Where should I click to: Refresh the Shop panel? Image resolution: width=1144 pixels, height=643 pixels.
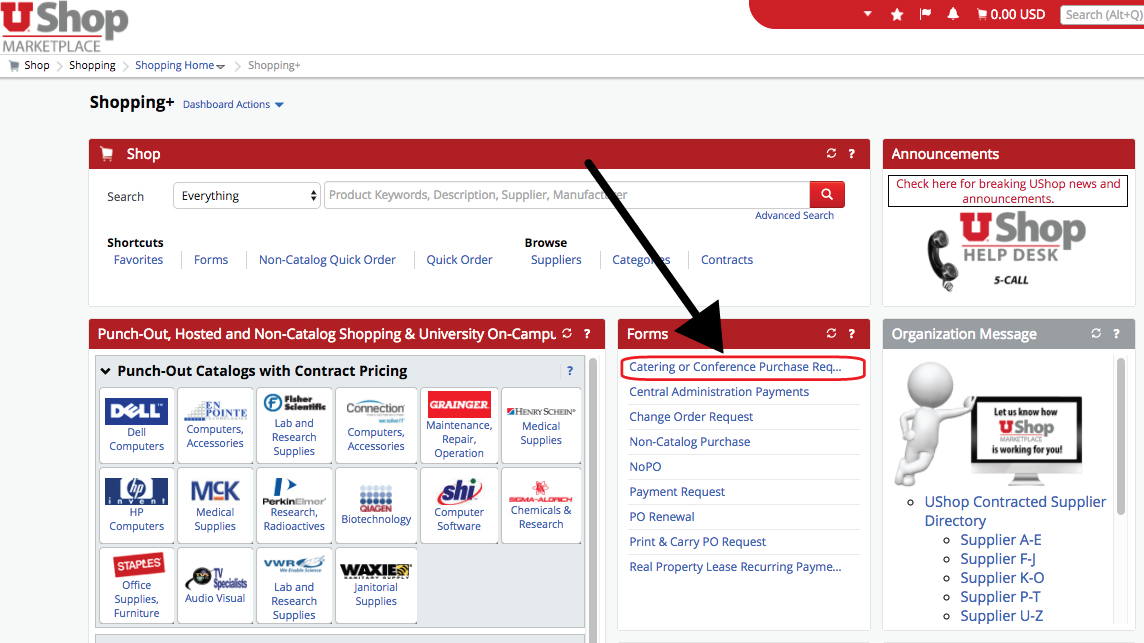[x=831, y=153]
